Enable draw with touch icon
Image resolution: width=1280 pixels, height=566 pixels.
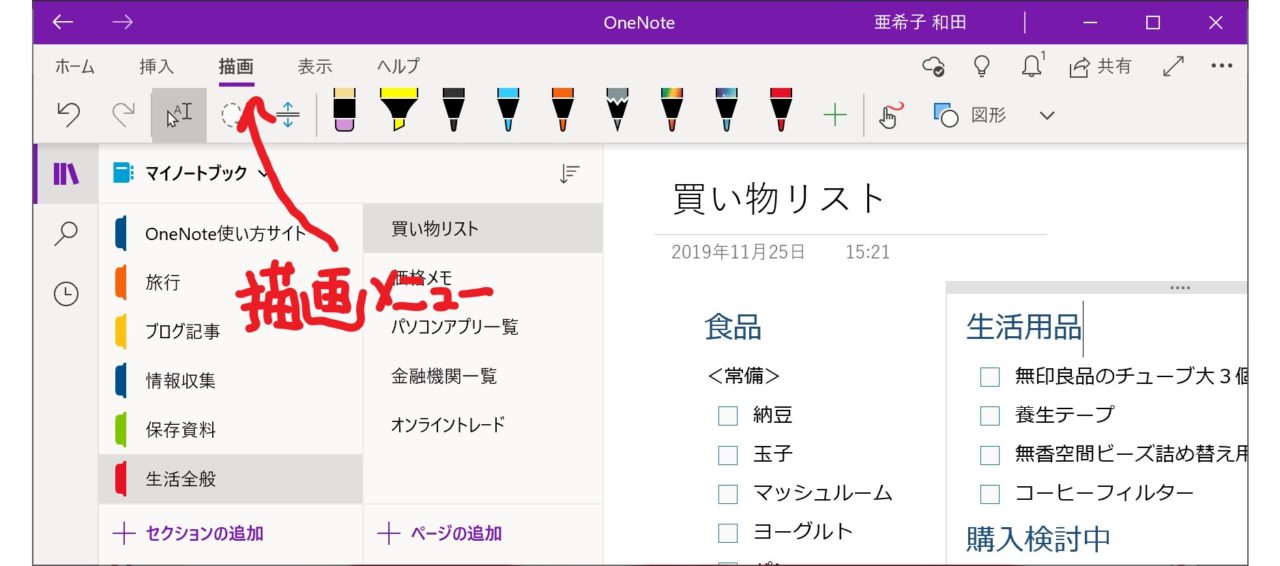tap(889, 116)
